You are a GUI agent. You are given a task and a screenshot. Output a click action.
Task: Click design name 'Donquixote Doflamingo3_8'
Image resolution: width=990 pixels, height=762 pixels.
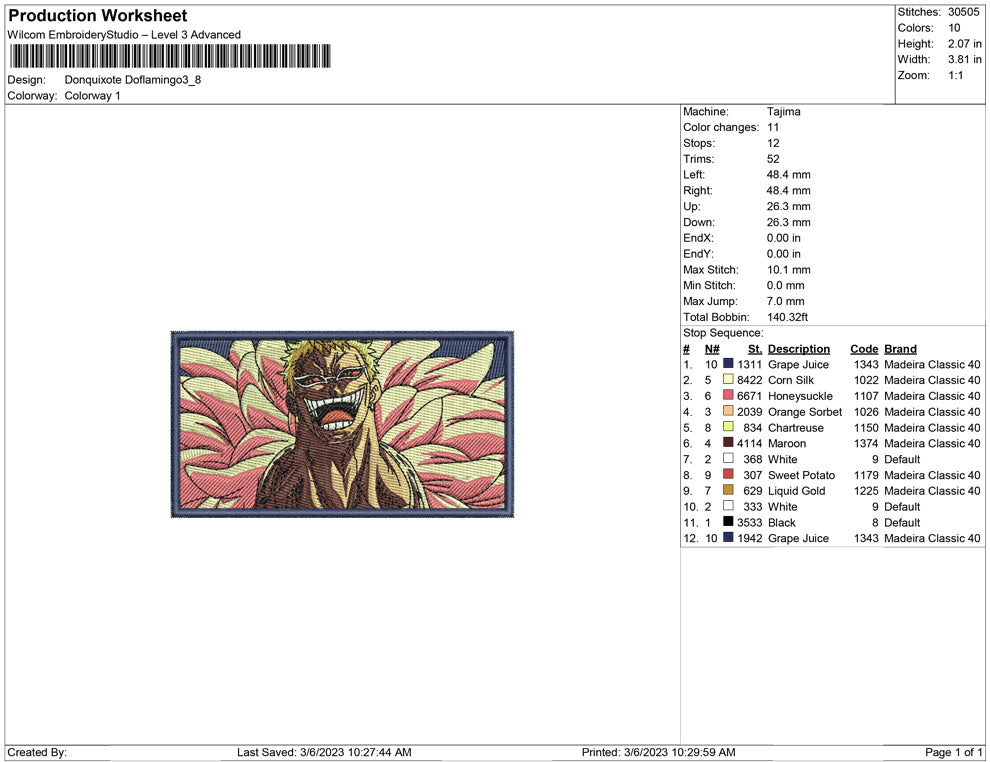[x=133, y=80]
